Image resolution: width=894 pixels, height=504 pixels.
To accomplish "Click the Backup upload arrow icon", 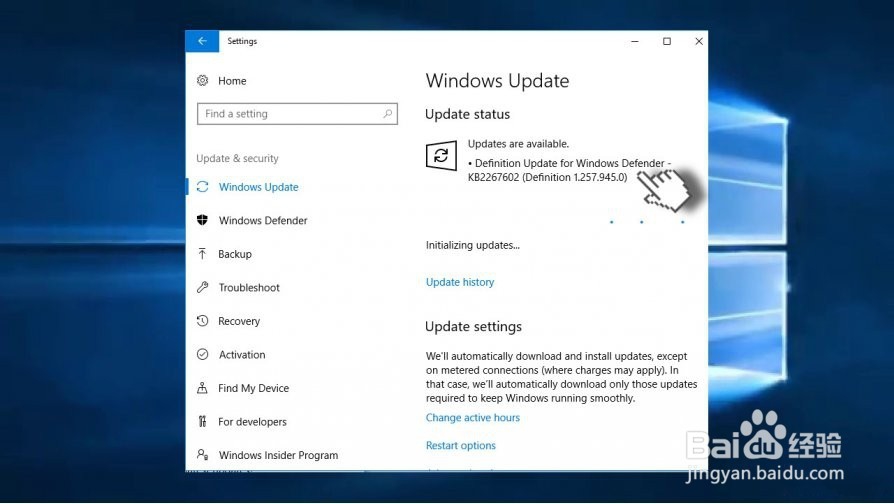I will pyautogui.click(x=202, y=254).
